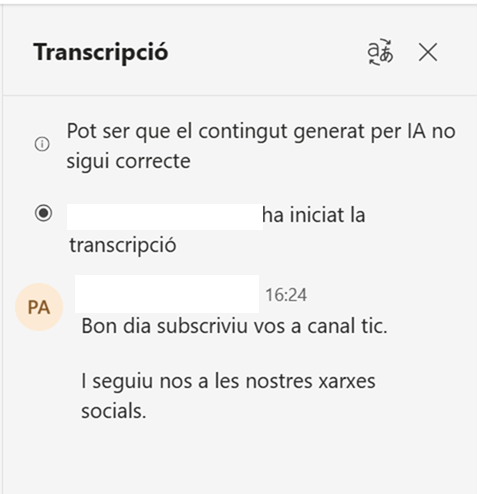
Task: Click the recording indicator icon
Action: coord(43,213)
